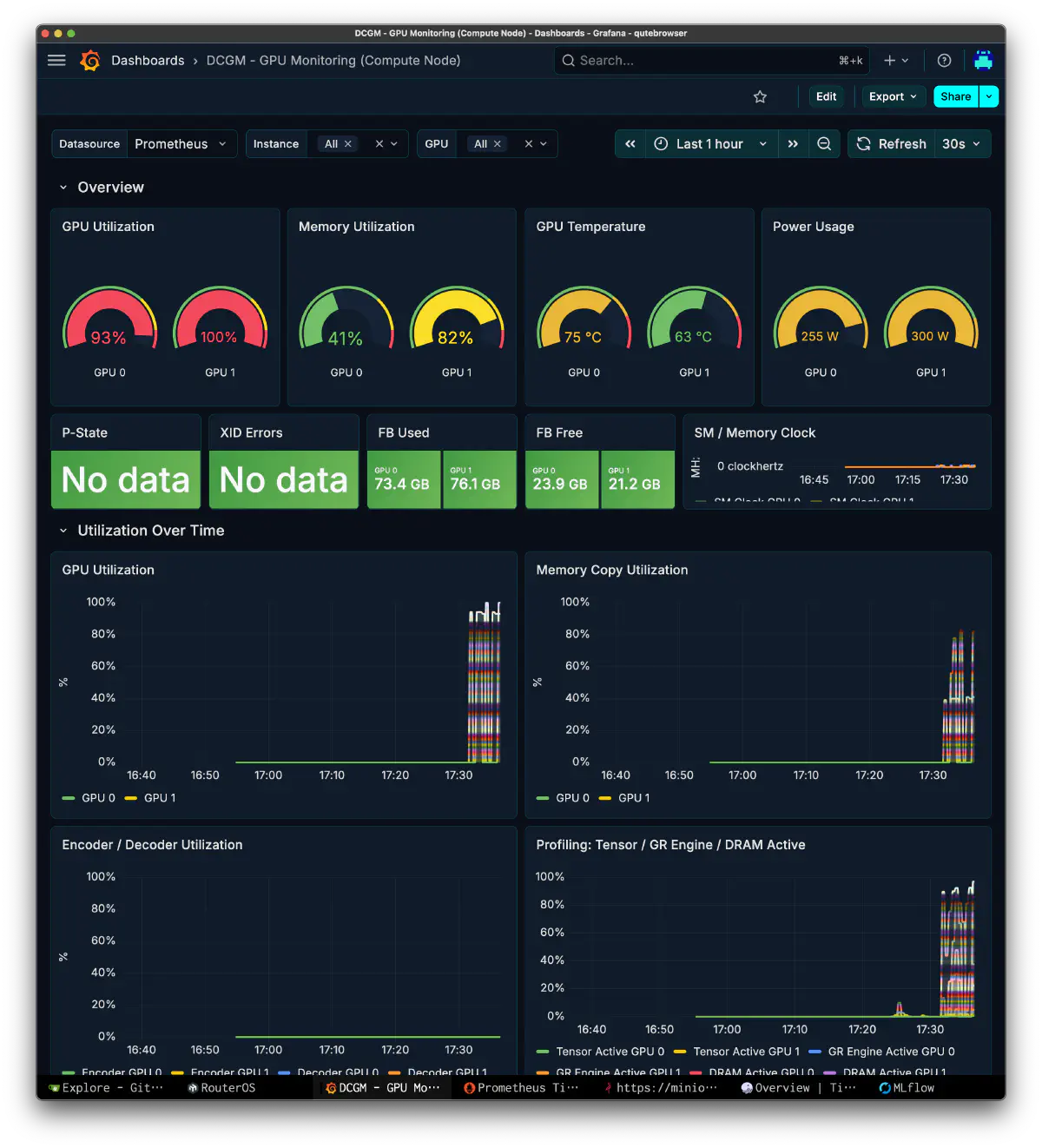The image size is (1042, 1148).
Task: Click the Edit dashboard button
Action: [826, 96]
